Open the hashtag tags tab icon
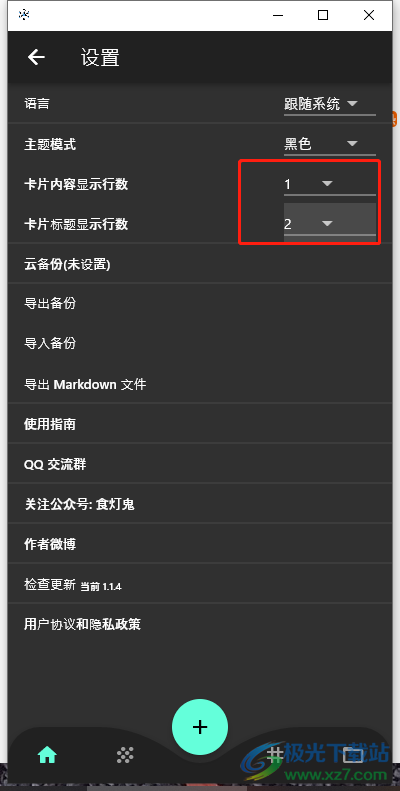Screen dimensions: 400x791 (275, 755)
